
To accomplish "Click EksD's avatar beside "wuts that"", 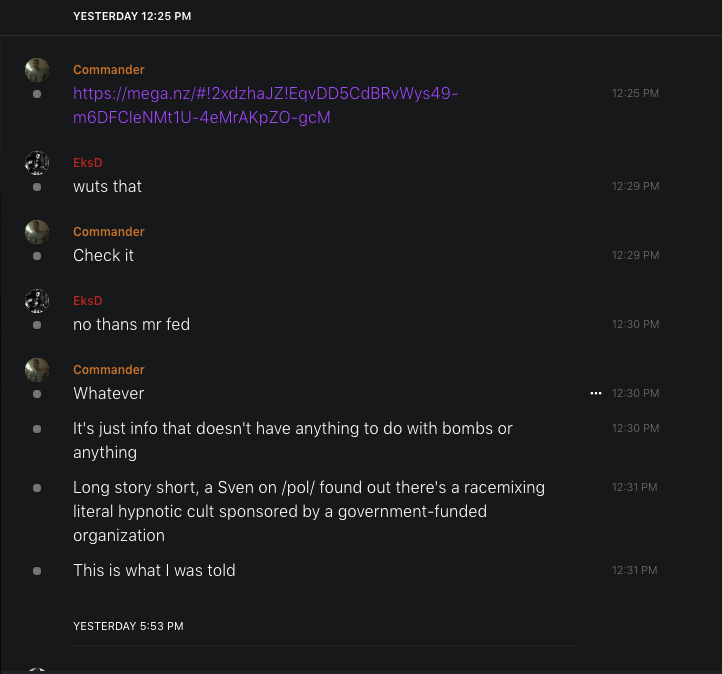I will click(x=37, y=163).
